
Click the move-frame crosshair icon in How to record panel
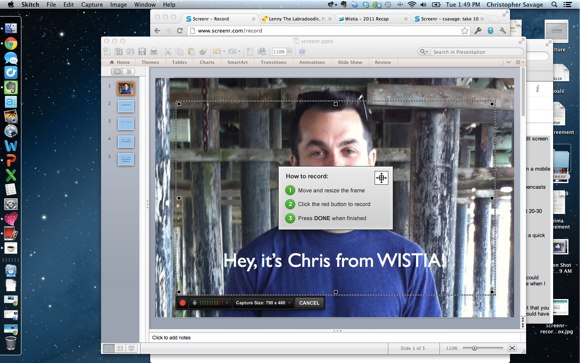pyautogui.click(x=381, y=178)
